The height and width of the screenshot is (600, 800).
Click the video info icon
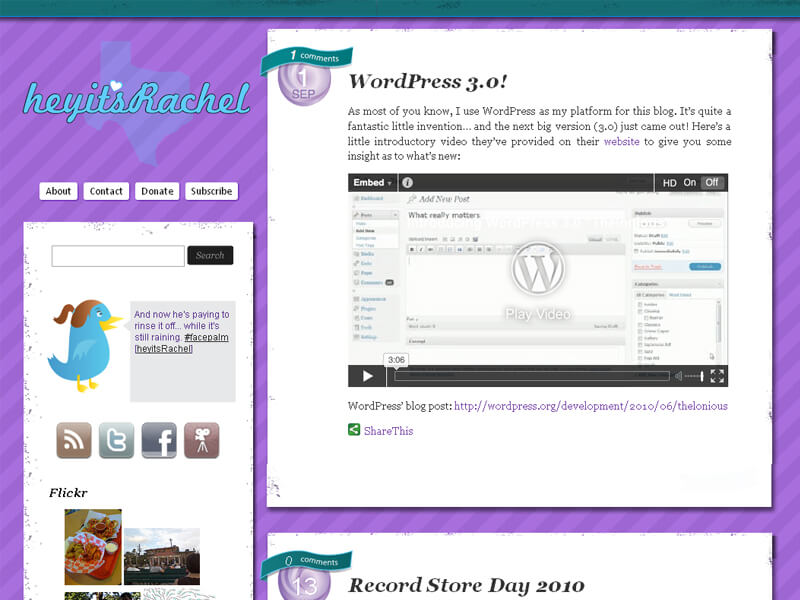coord(407,183)
